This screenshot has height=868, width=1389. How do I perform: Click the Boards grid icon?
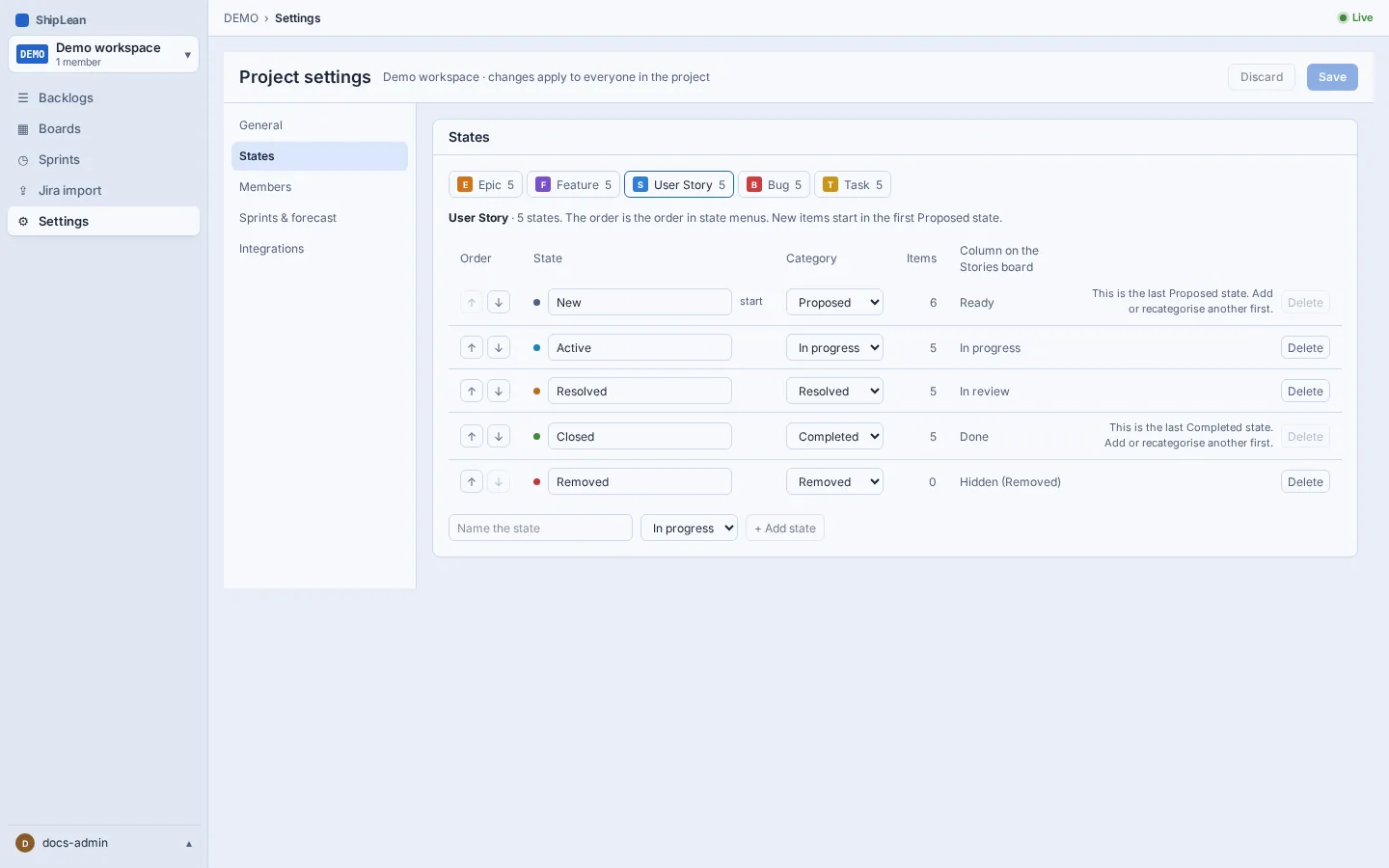point(23,128)
